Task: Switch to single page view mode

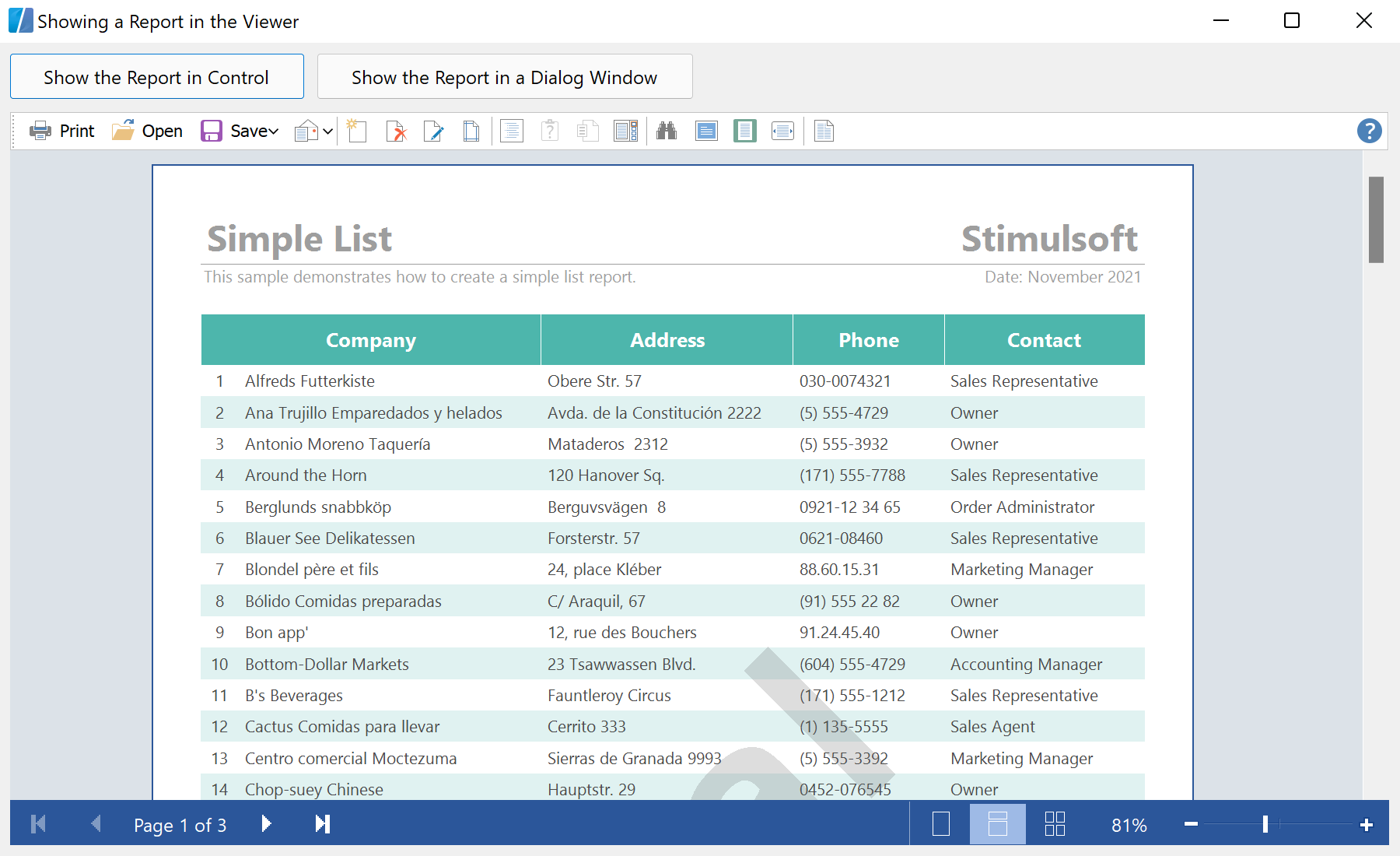Action: pyautogui.click(x=941, y=823)
